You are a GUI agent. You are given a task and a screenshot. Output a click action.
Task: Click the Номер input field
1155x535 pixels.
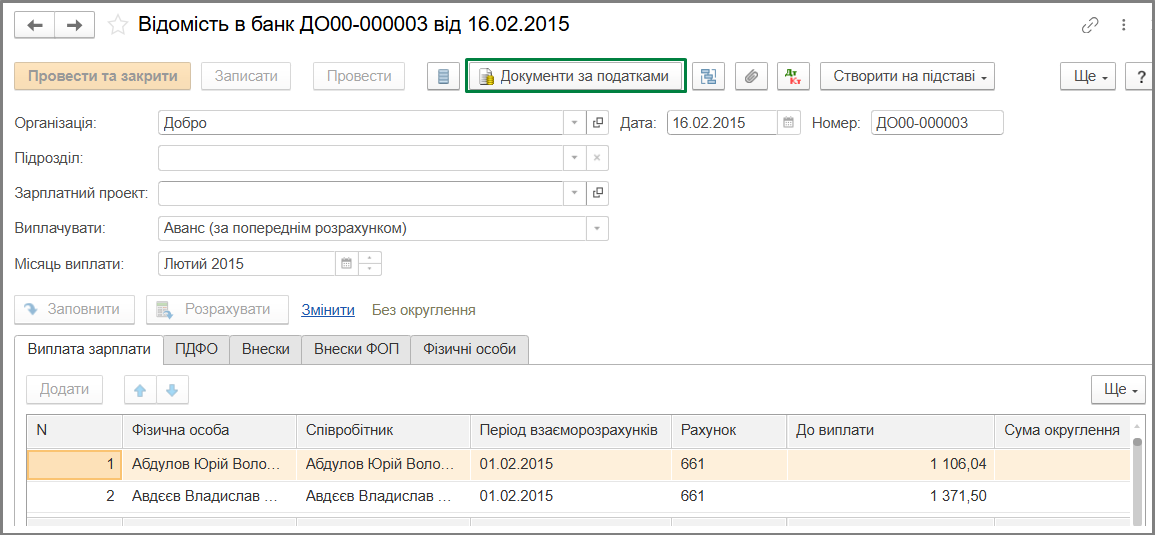point(937,123)
